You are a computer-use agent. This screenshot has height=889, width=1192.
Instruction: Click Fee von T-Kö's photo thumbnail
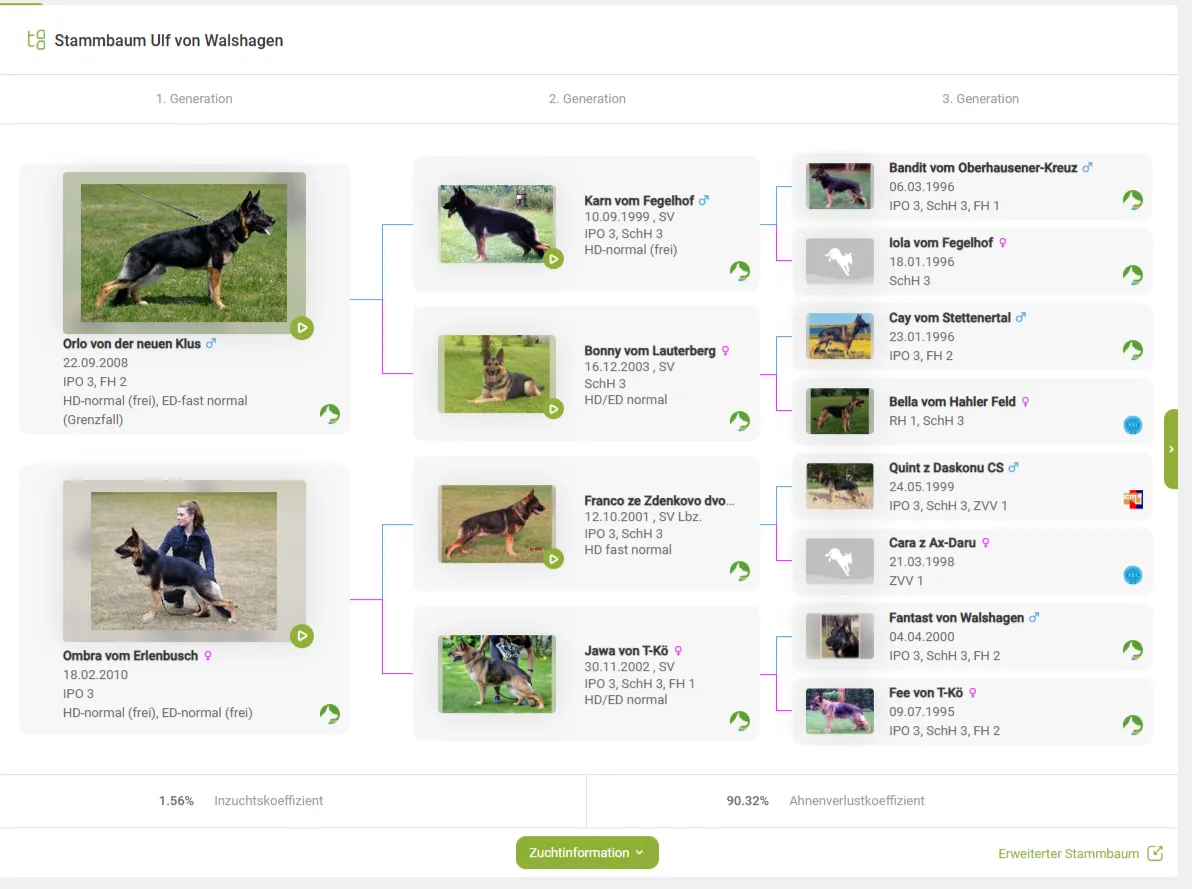pyautogui.click(x=839, y=711)
